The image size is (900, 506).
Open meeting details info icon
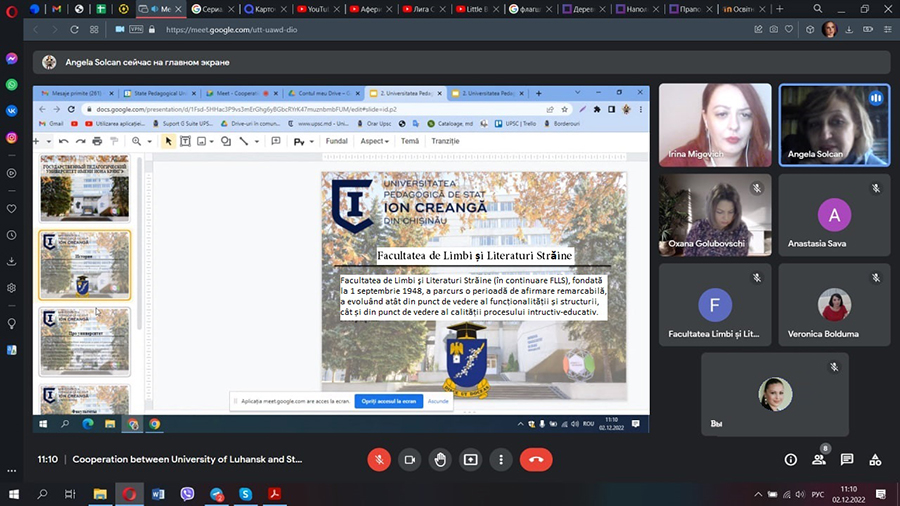(790, 460)
